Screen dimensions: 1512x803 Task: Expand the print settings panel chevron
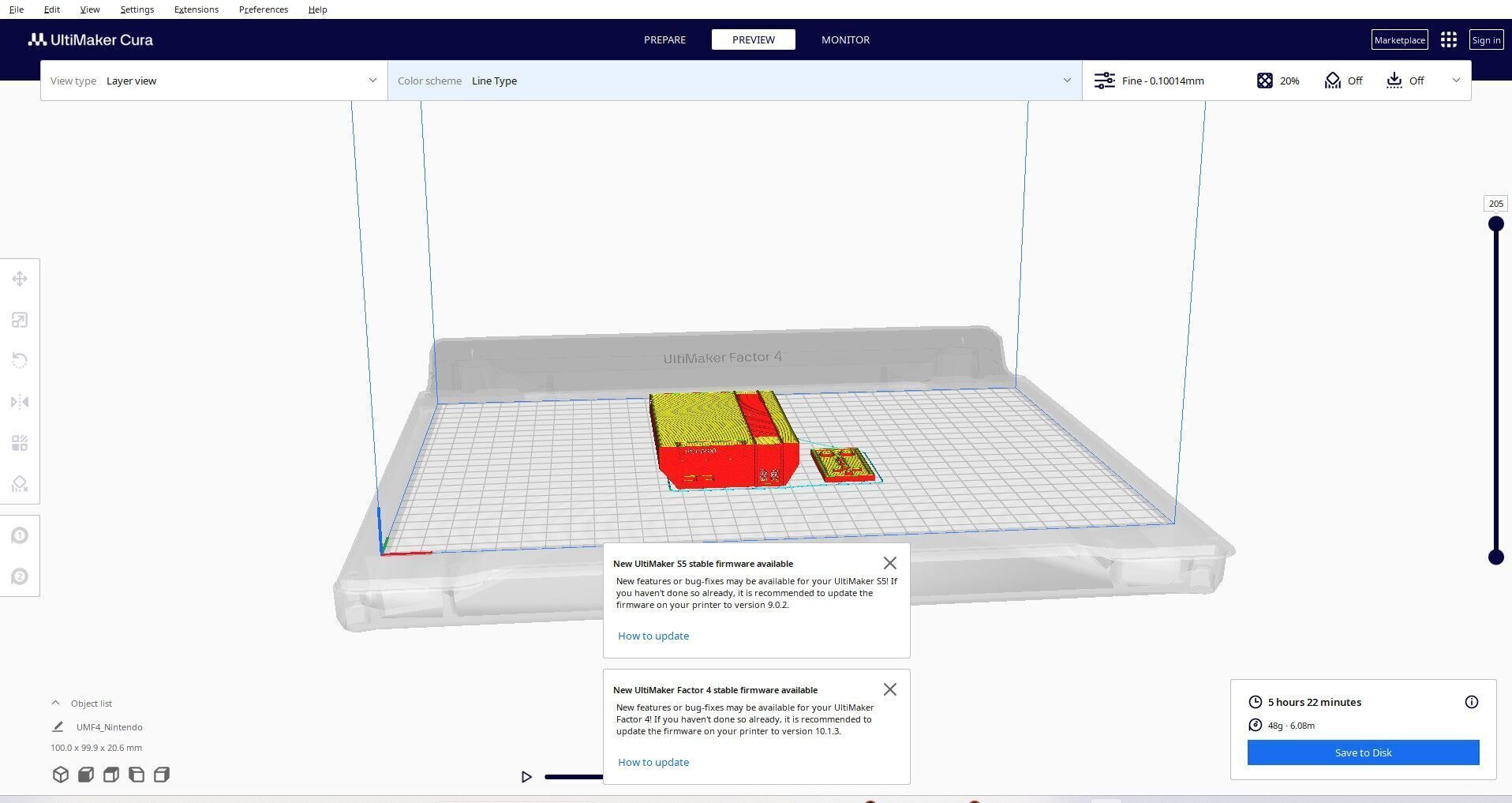(1456, 81)
